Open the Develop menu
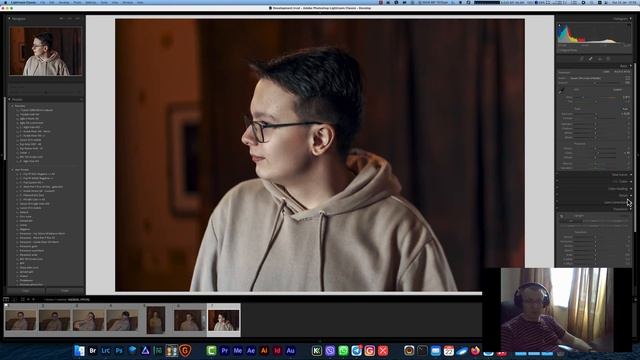 coord(64,2)
